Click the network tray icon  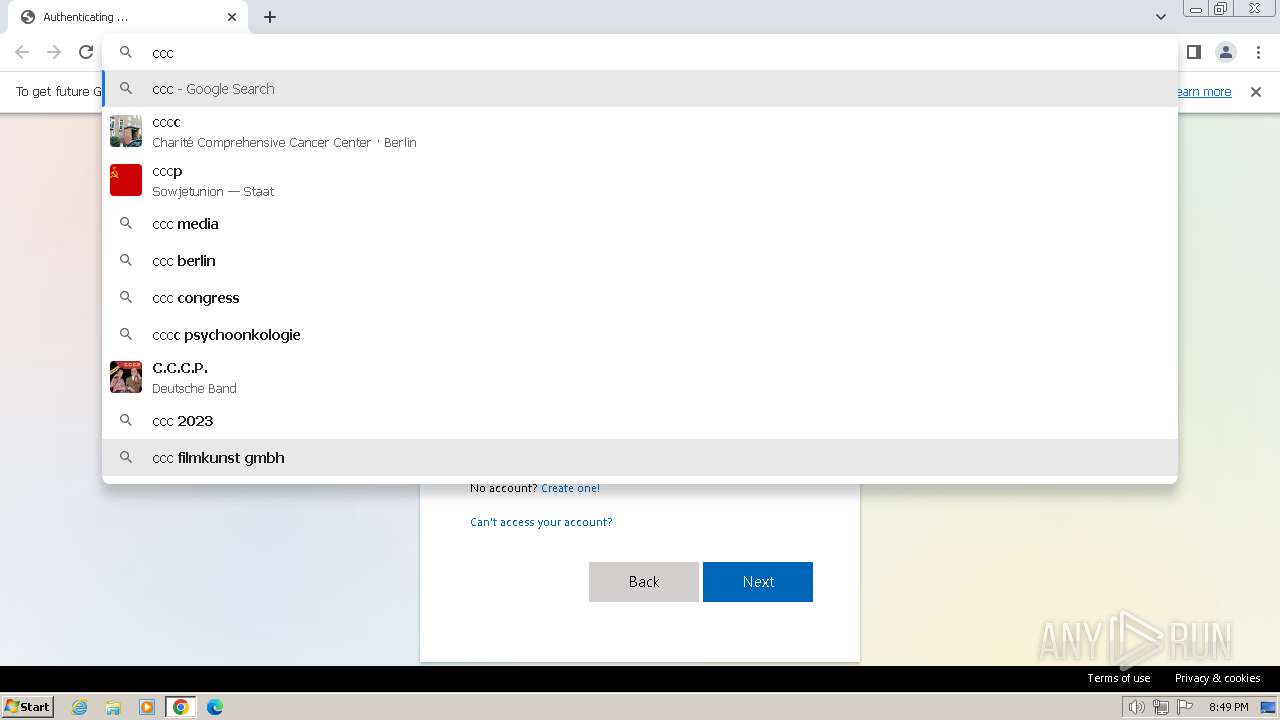pyautogui.click(x=1160, y=707)
